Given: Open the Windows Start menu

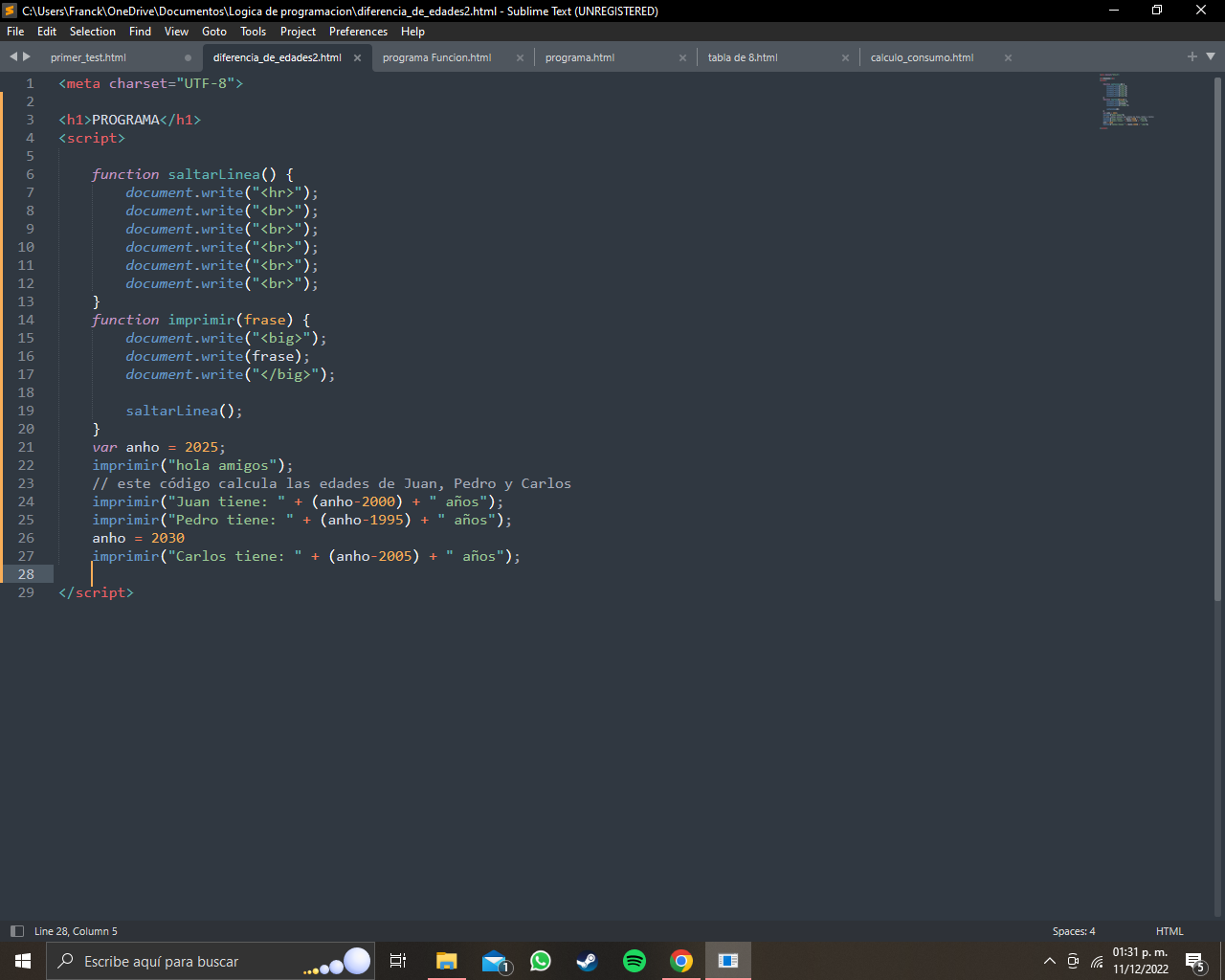Looking at the screenshot, I should 23,961.
